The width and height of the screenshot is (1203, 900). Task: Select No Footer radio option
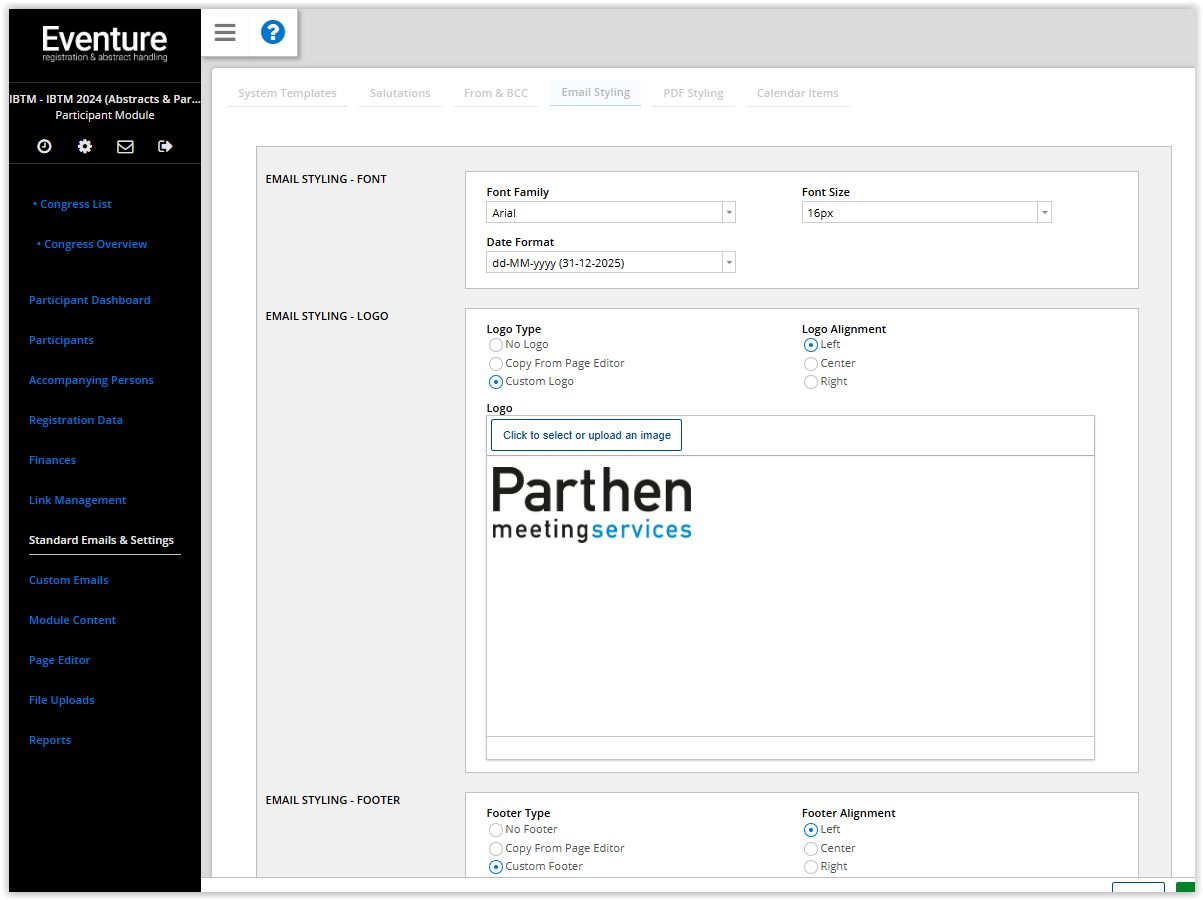[496, 830]
